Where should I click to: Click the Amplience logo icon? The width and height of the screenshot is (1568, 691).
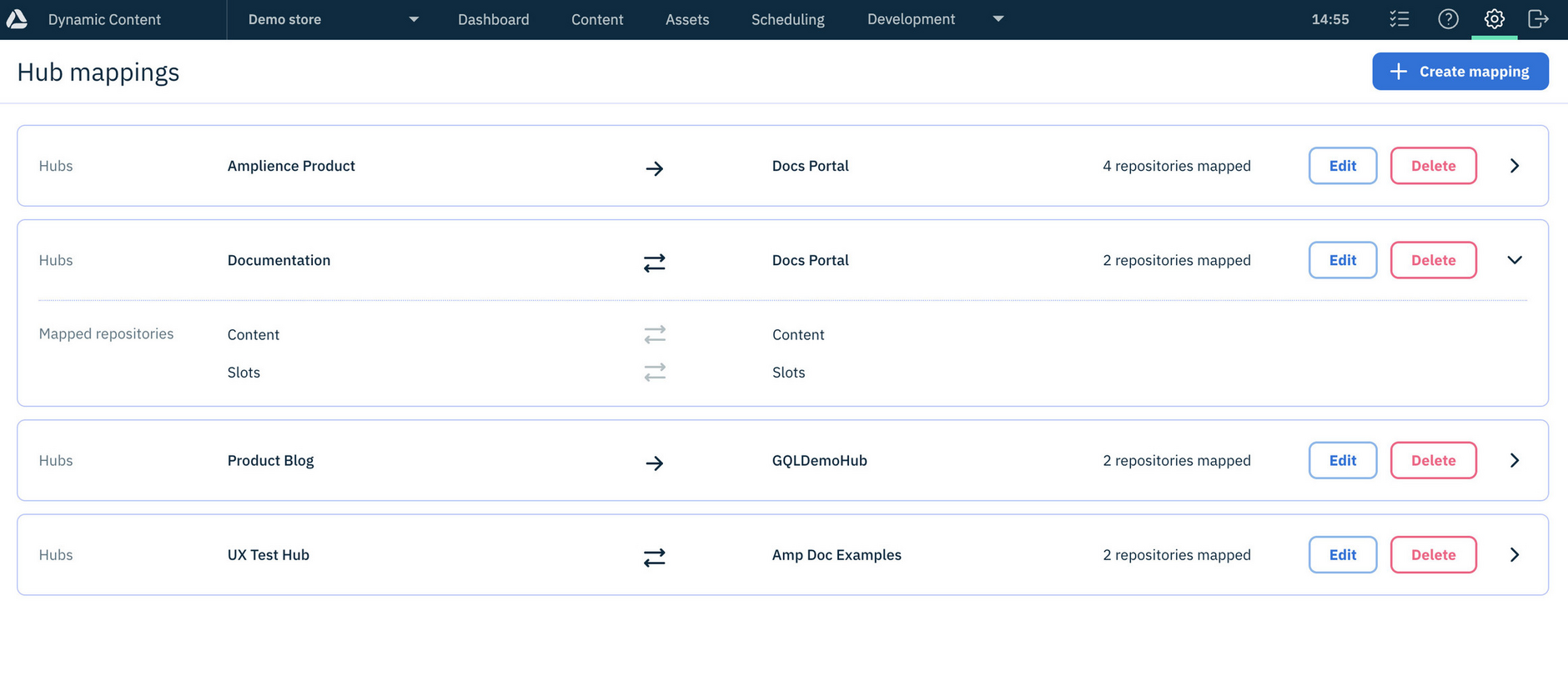(17, 18)
